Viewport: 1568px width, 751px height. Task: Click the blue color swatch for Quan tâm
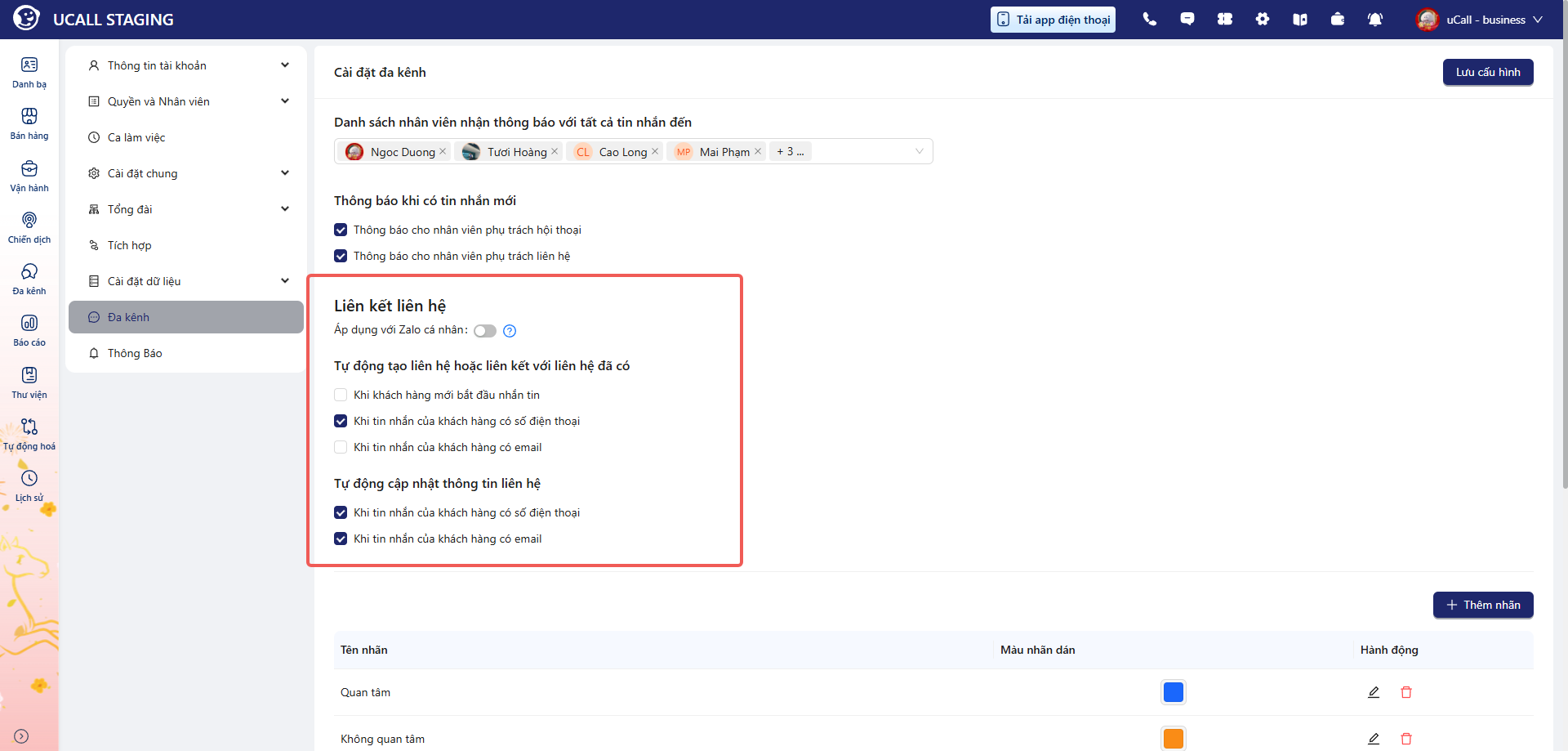point(1174,692)
